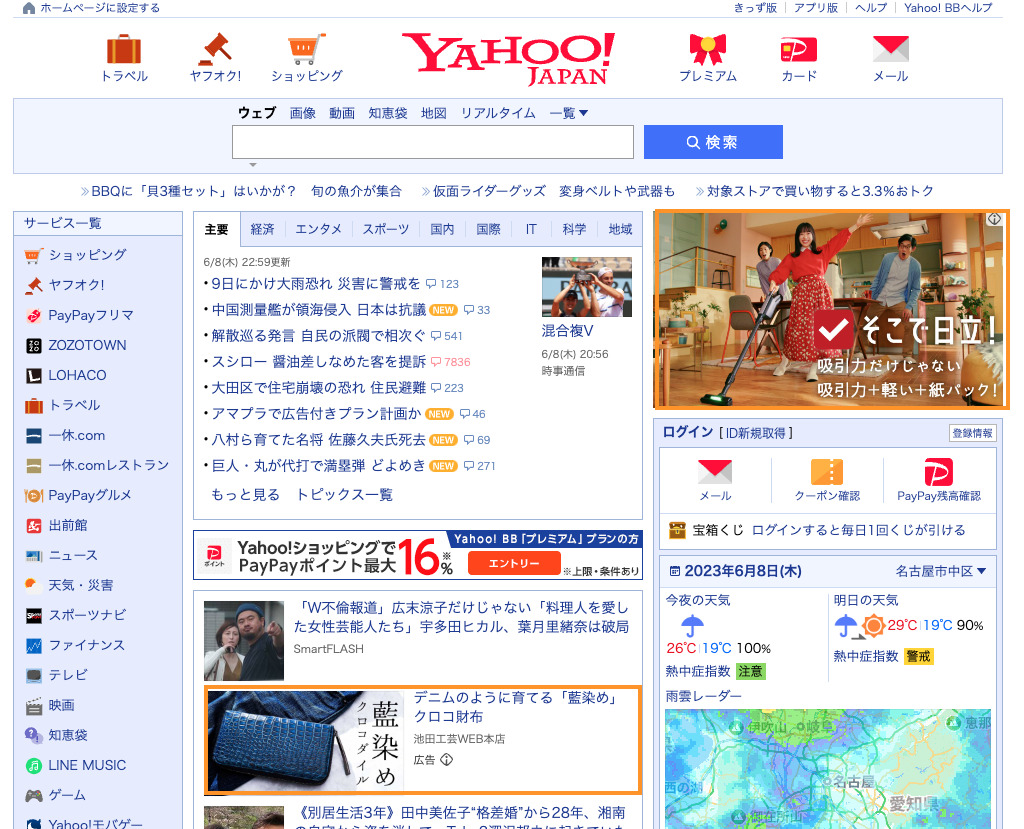Click the ゲーム controller icon in sidebar
Screen dimensions: 1024x829
click(33, 796)
